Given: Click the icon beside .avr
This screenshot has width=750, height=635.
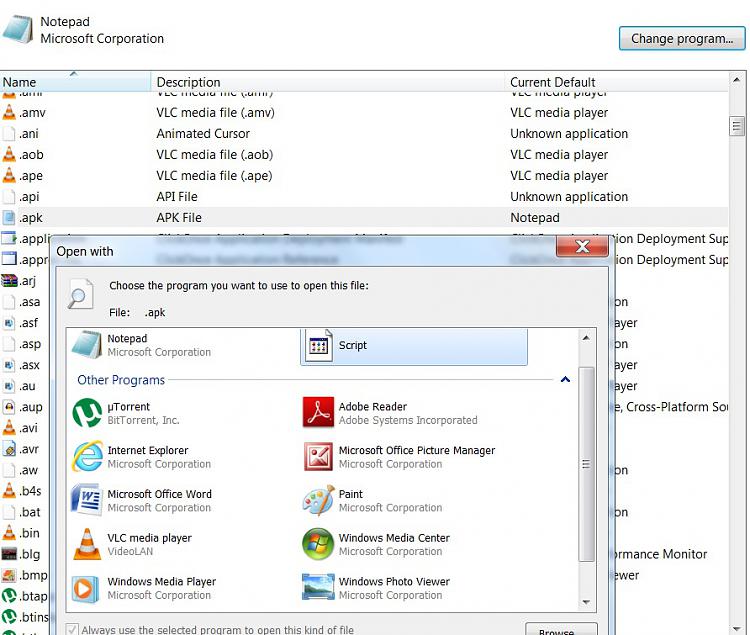Looking at the screenshot, I should [x=9, y=449].
